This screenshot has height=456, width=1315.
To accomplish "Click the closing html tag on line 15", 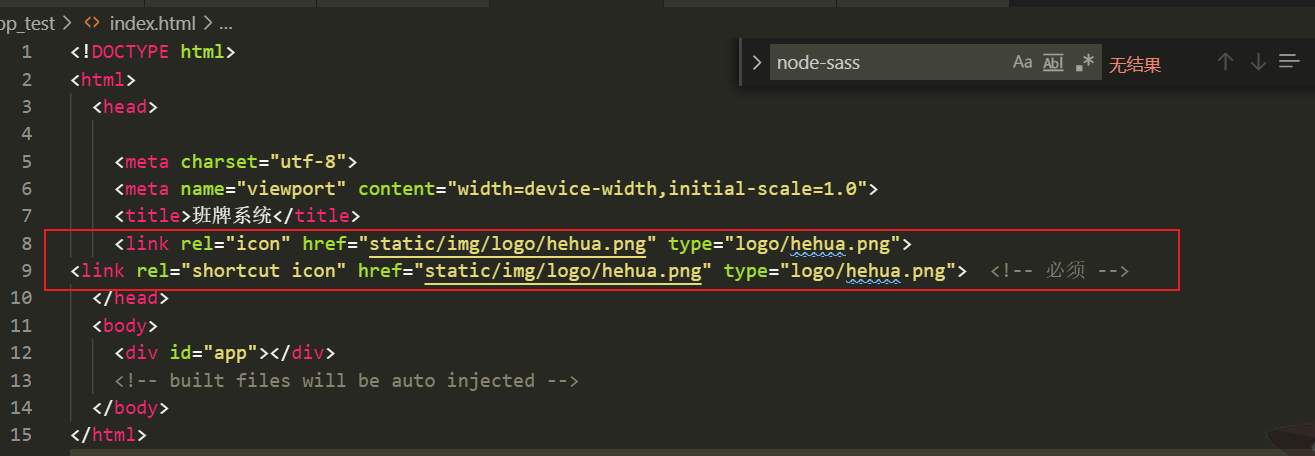I will click(109, 435).
